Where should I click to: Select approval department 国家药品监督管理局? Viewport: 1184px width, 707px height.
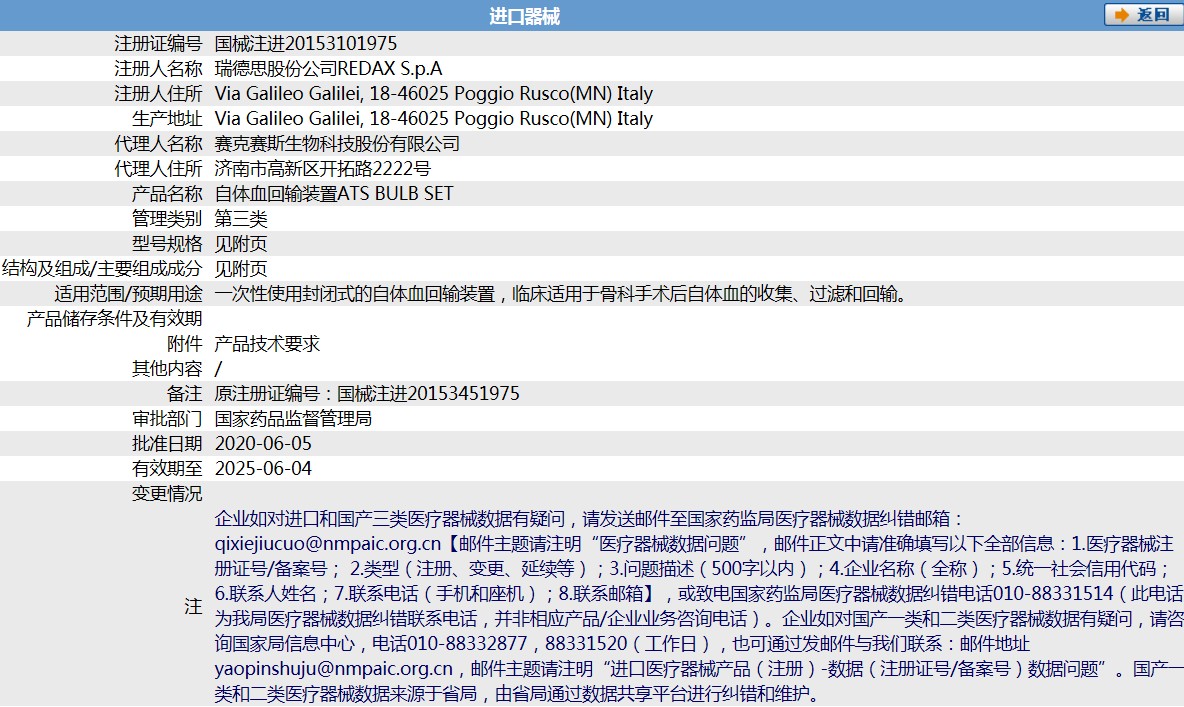pos(293,418)
